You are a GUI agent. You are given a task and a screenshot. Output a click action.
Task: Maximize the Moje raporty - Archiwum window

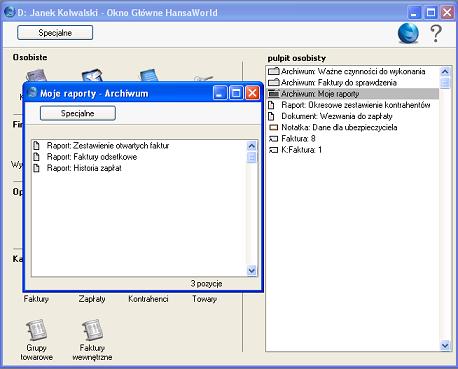pyautogui.click(x=236, y=93)
